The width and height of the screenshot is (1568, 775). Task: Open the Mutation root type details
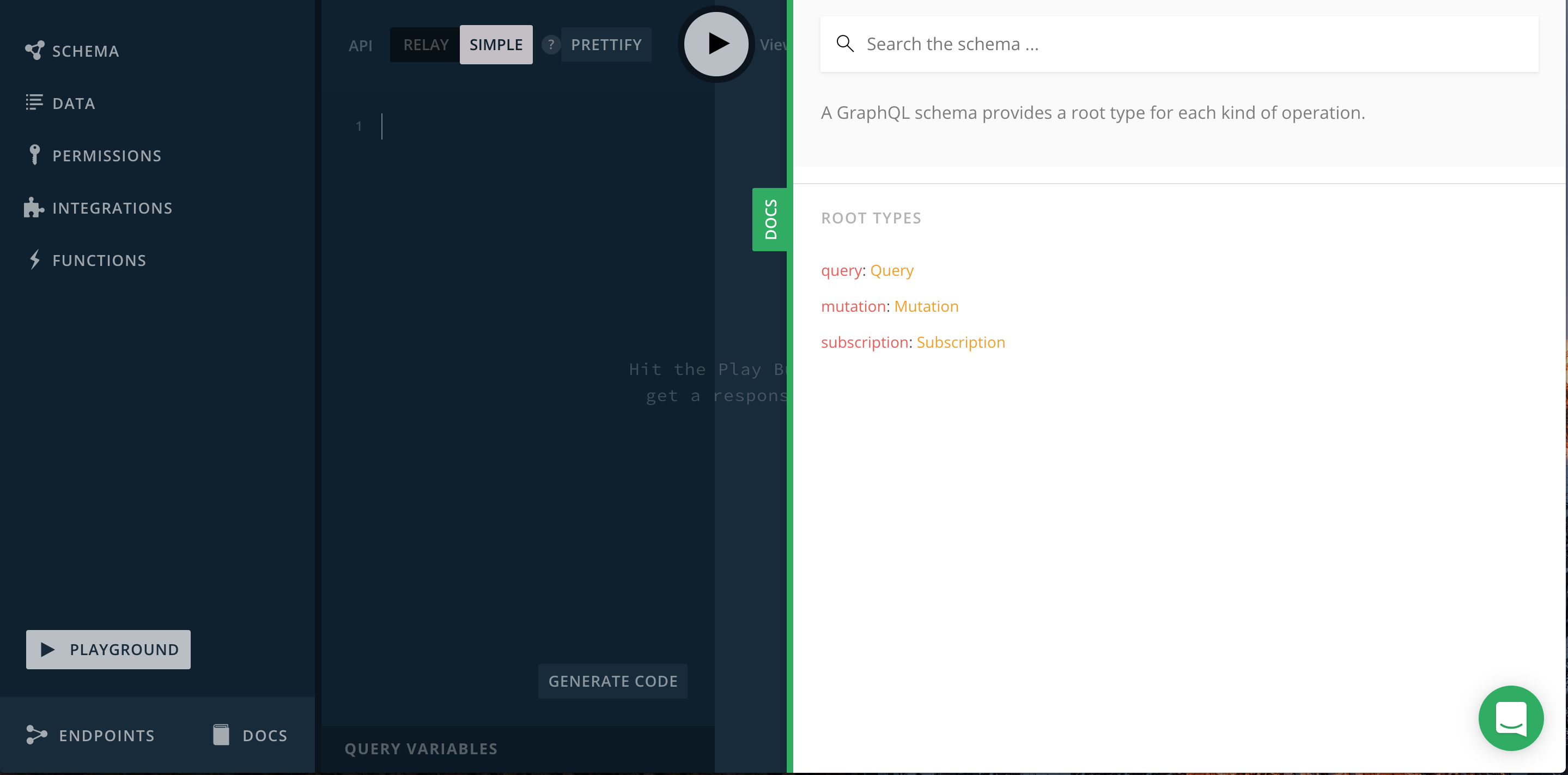(926, 306)
